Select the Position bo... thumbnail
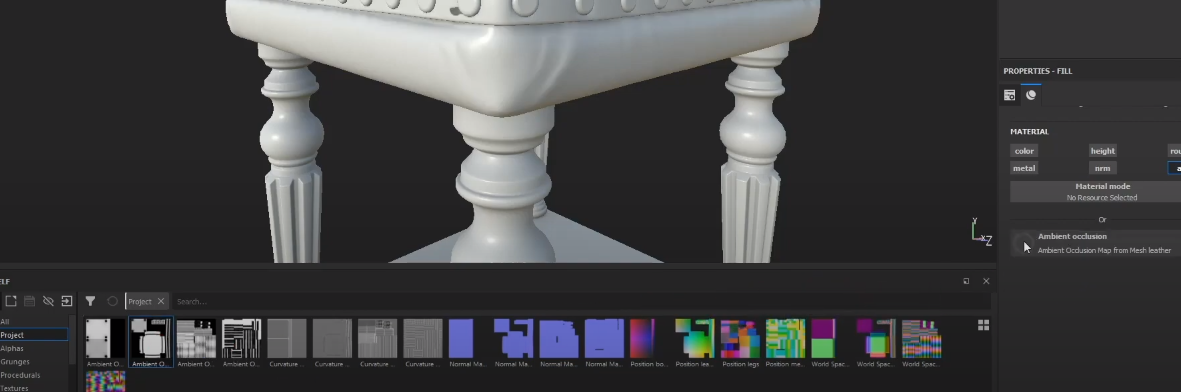This screenshot has height=392, width=1181. 648,342
